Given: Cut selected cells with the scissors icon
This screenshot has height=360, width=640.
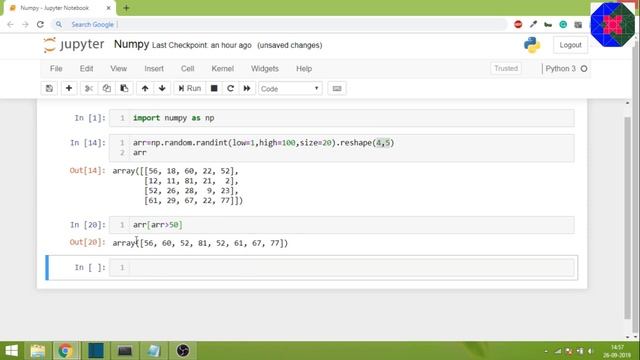Looking at the screenshot, I should (x=89, y=89).
